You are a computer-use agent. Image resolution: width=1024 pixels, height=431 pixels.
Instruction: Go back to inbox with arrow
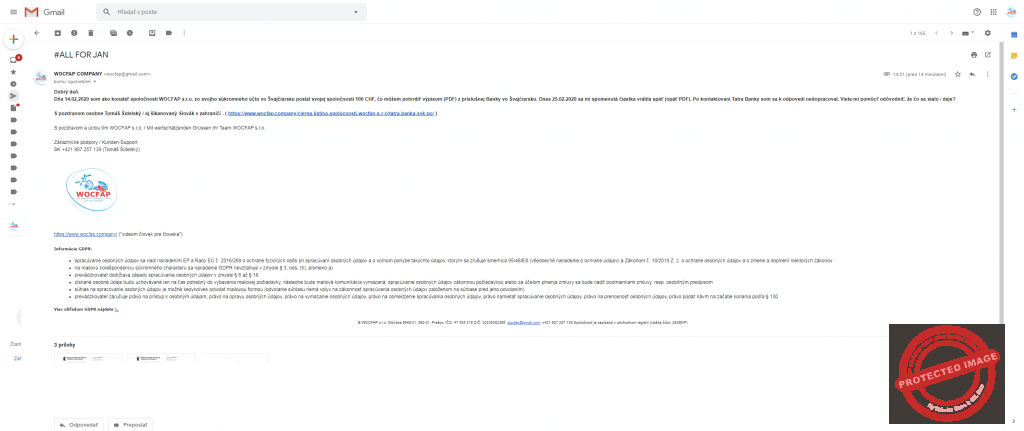coord(37,33)
